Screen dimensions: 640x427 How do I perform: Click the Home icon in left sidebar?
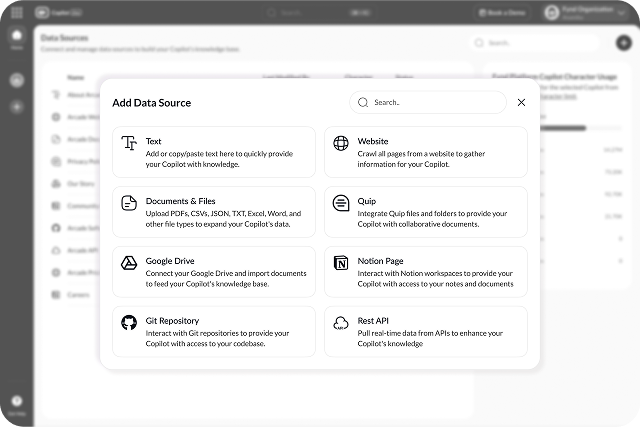tap(17, 38)
